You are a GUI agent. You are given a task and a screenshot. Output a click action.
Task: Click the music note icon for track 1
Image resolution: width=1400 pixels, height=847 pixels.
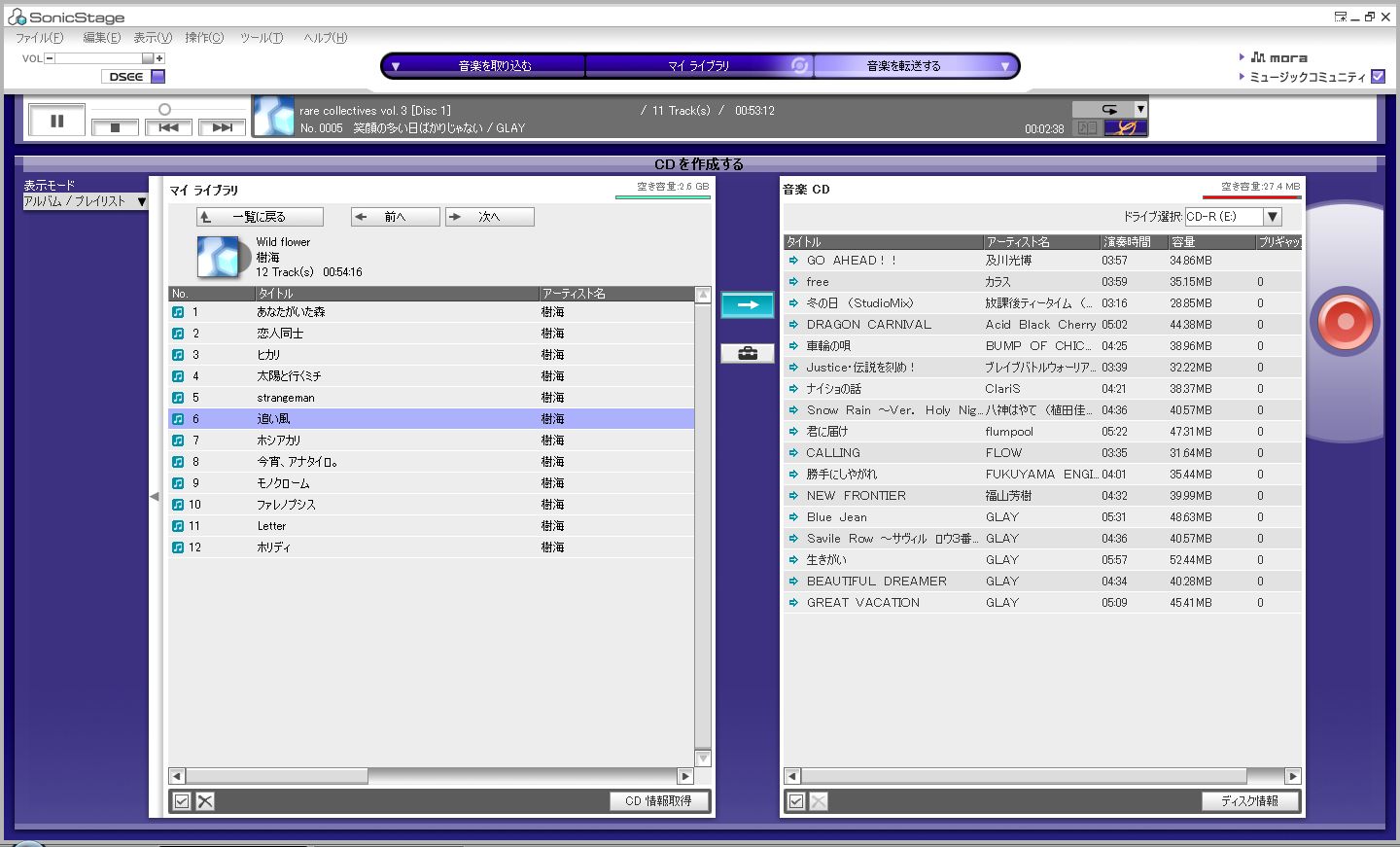[178, 312]
